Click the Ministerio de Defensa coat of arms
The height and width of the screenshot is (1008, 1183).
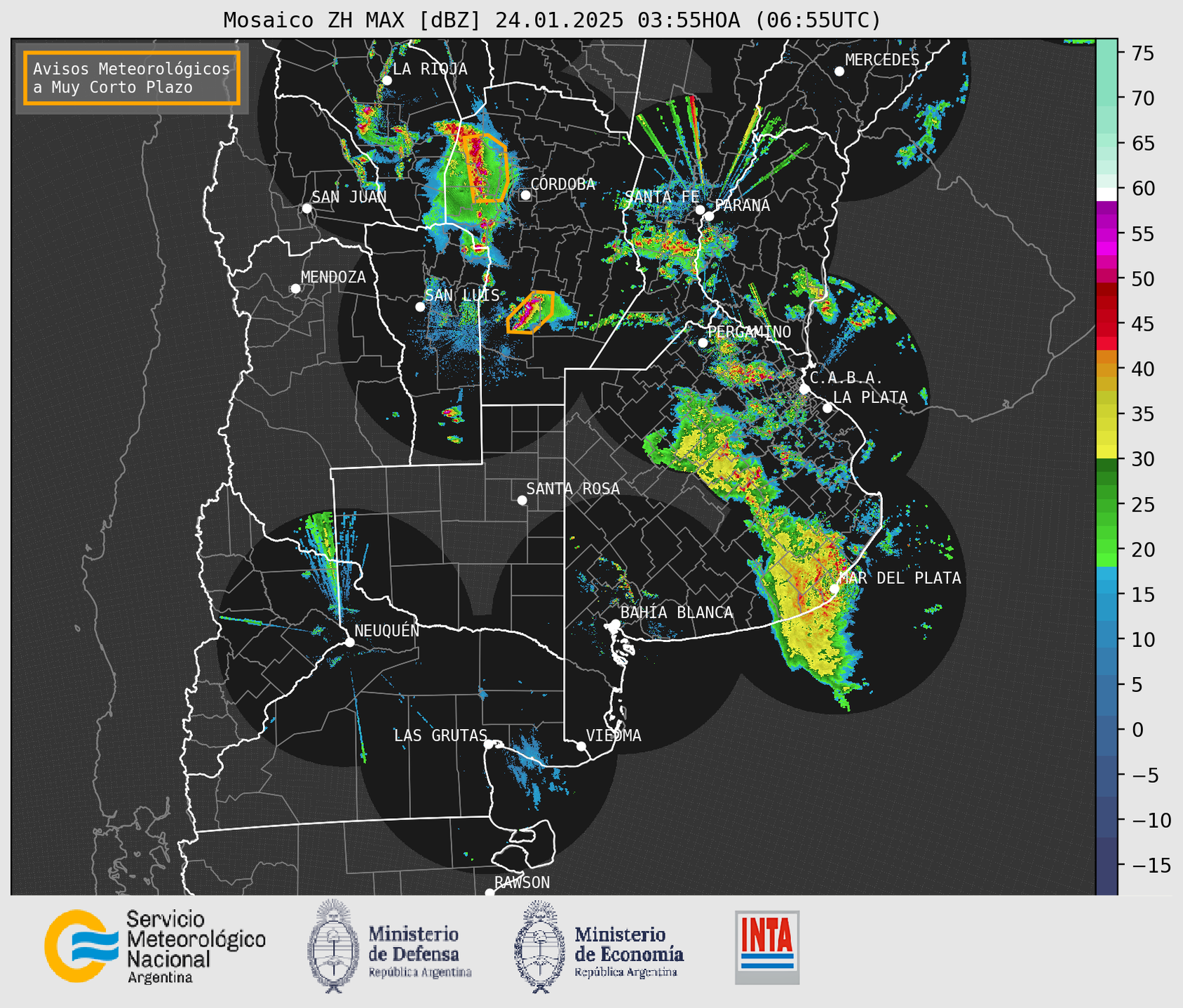pyautogui.click(x=332, y=946)
